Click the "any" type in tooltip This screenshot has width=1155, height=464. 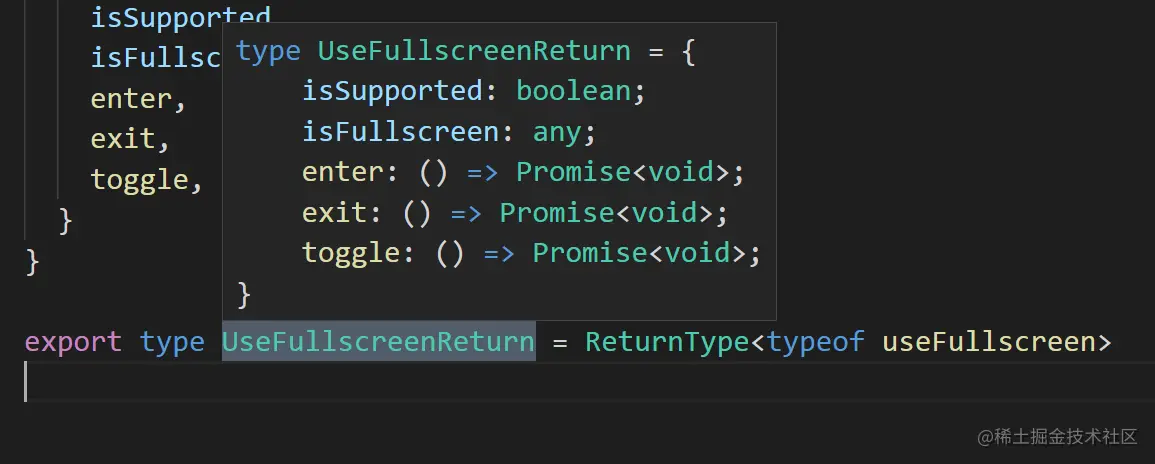pos(557,131)
